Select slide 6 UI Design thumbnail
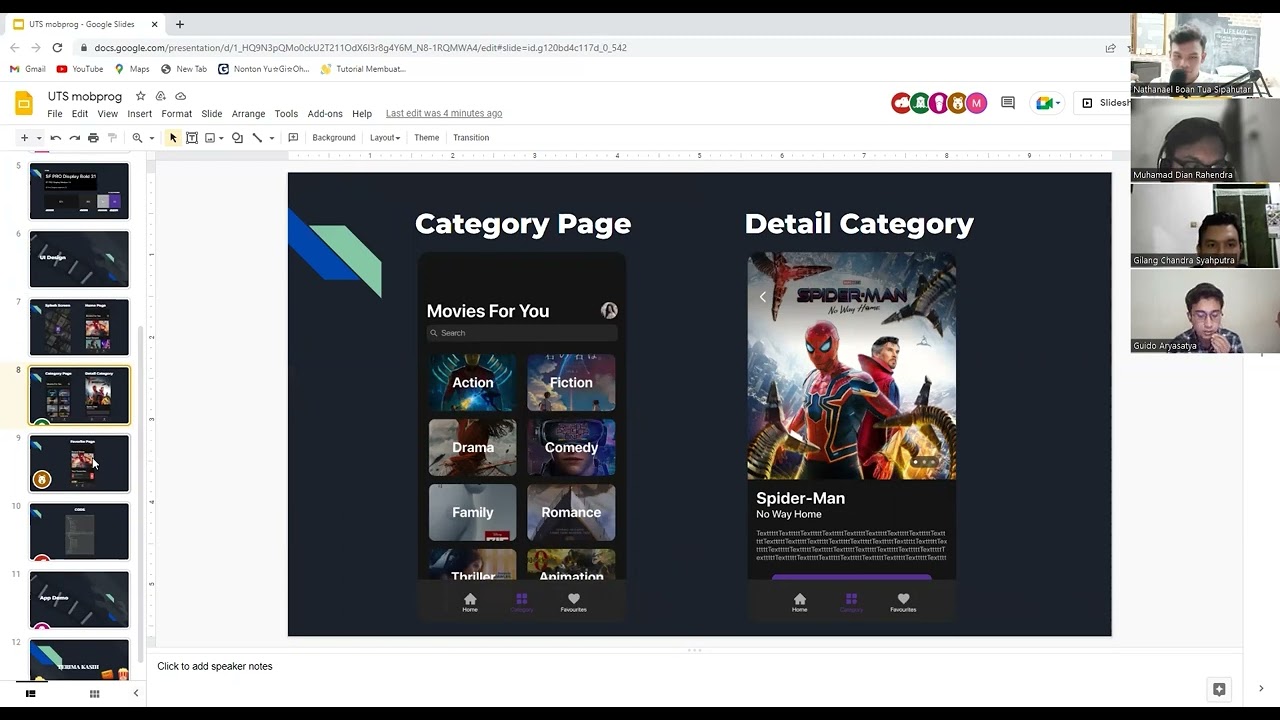Image resolution: width=1280 pixels, height=720 pixels. coord(79,259)
